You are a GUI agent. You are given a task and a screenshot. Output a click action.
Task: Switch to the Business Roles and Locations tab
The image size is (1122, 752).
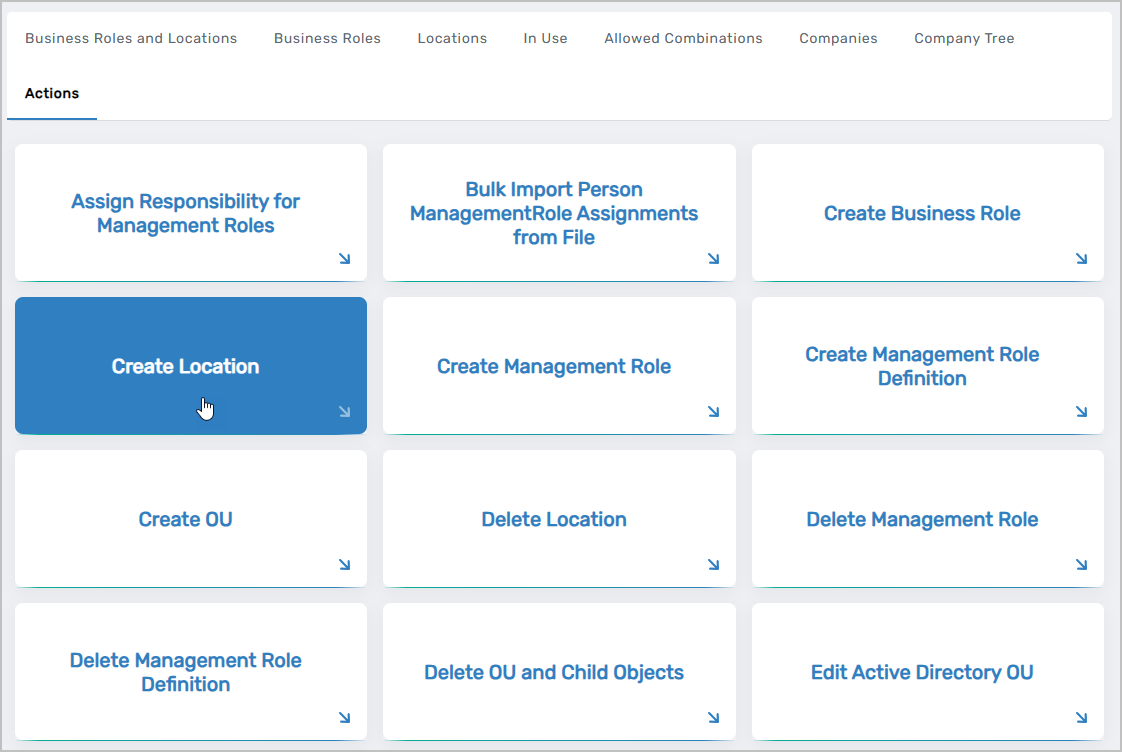coord(131,39)
